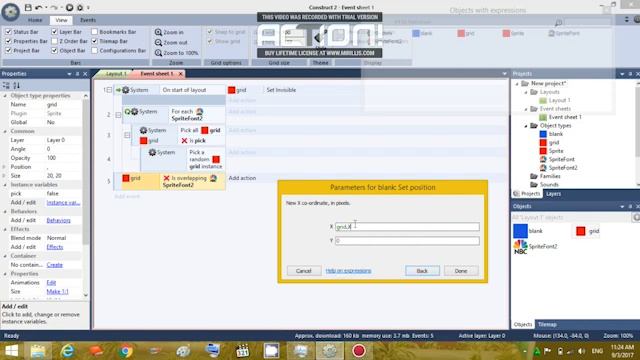
Task: Enable the Configurations Bar checkbox
Action: [94, 50]
